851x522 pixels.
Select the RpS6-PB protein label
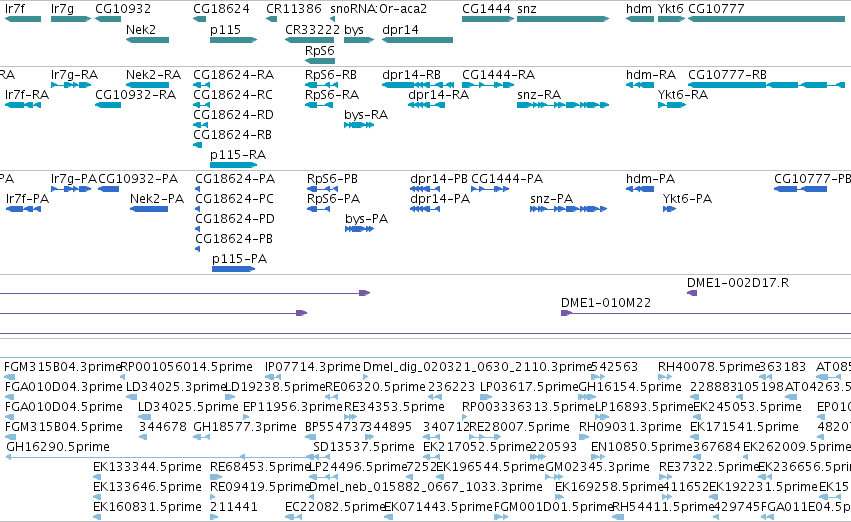(x=332, y=179)
